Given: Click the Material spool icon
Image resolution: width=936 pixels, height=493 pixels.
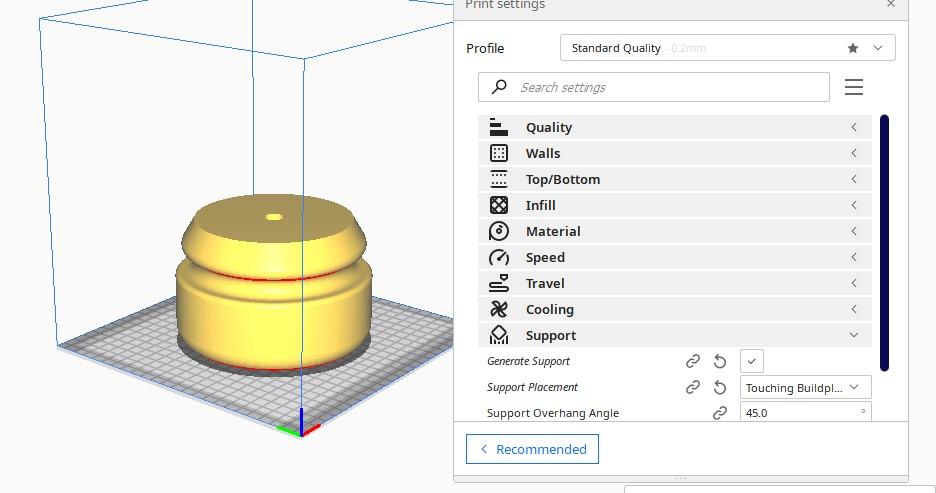Looking at the screenshot, I should tap(498, 231).
